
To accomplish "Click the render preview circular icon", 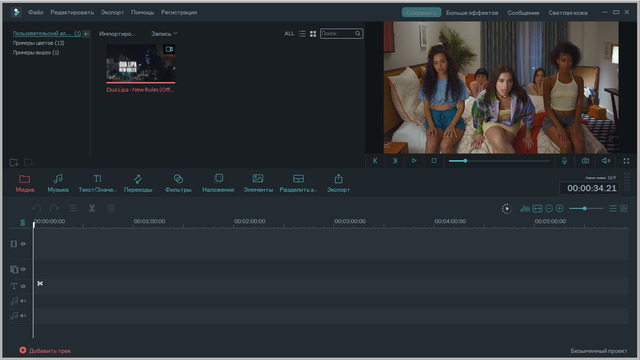I will (507, 209).
